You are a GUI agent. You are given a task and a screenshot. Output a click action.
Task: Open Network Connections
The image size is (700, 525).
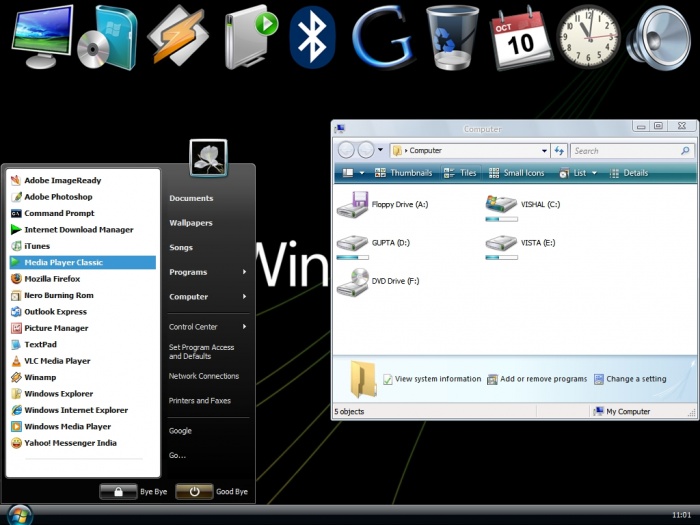pos(204,376)
